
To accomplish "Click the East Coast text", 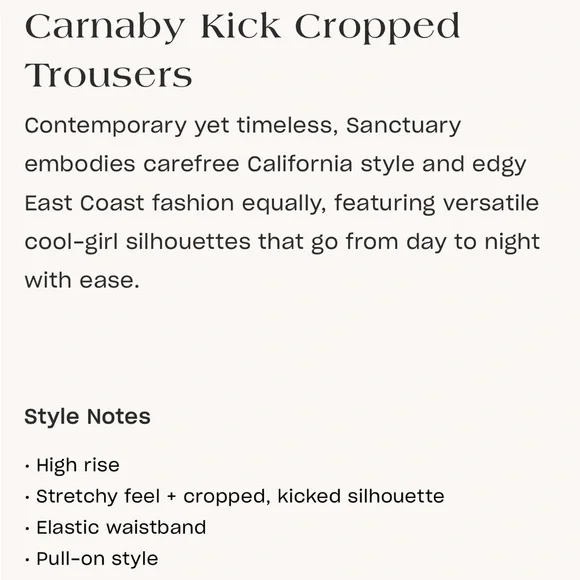I will [x=84, y=203].
